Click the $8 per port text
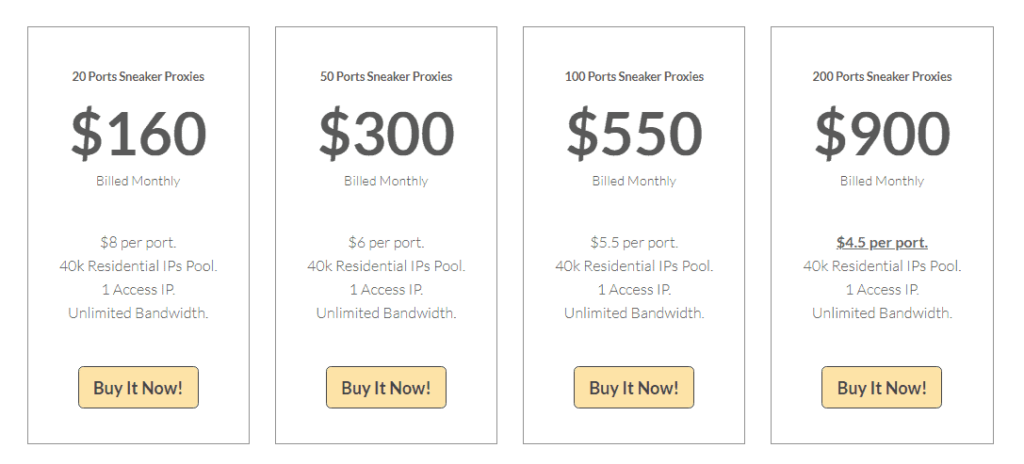1024x464 pixels. point(138,242)
